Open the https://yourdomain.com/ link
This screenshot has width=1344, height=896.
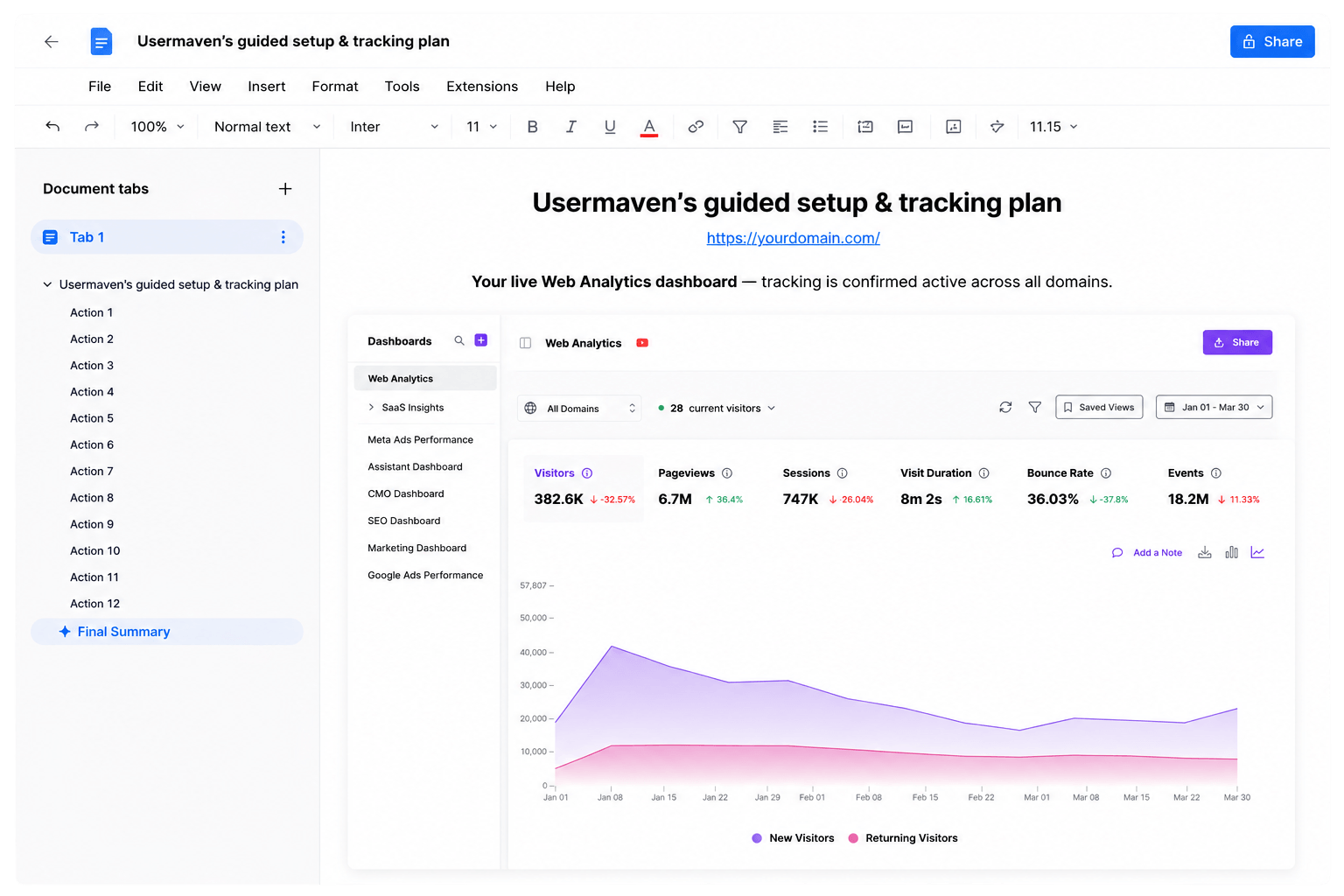(x=794, y=238)
